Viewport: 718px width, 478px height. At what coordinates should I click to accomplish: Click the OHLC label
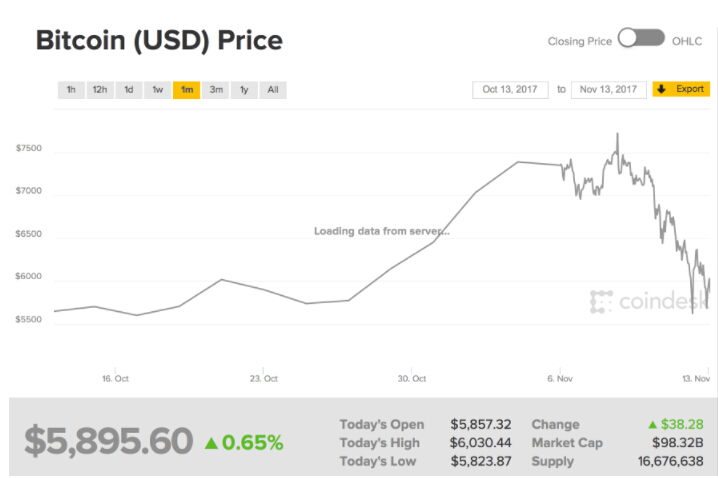[690, 40]
